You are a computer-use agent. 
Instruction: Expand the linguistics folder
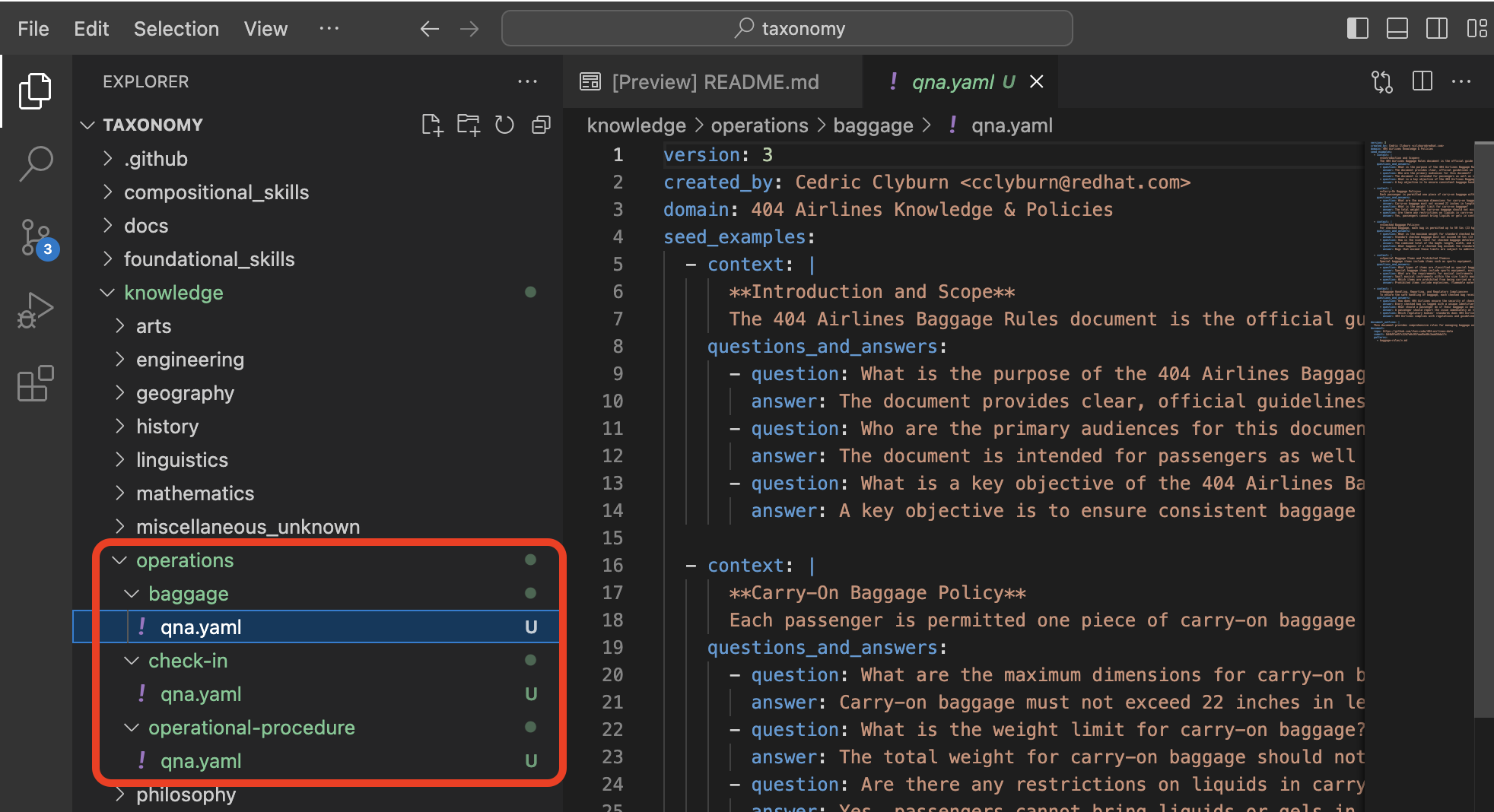click(120, 460)
